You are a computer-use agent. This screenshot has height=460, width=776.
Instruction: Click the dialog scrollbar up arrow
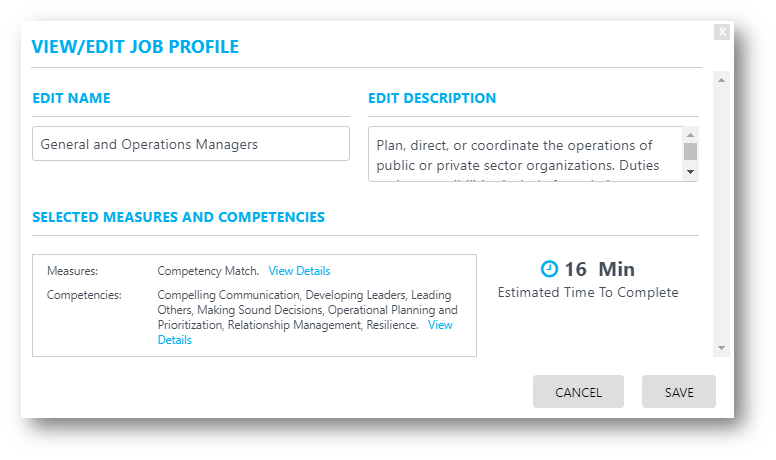point(722,80)
